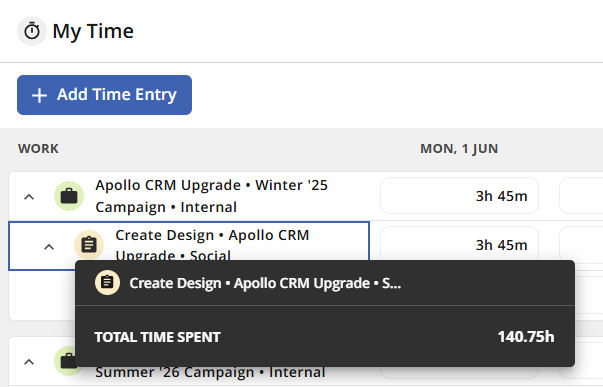The width and height of the screenshot is (603, 387).
Task: Collapse the Summer '26 Campaign row
Action: click(x=29, y=362)
